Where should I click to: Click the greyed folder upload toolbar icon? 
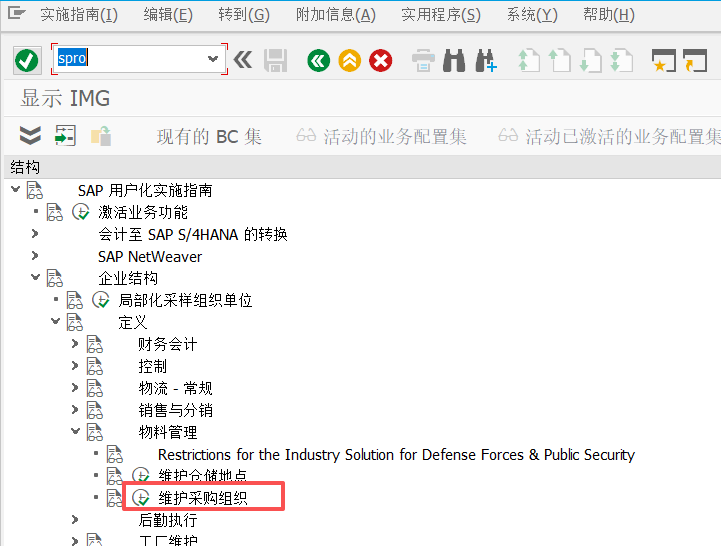tap(101, 136)
